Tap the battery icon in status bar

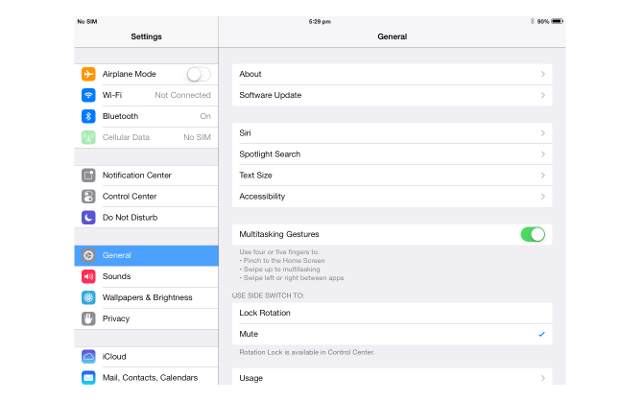tap(557, 21)
